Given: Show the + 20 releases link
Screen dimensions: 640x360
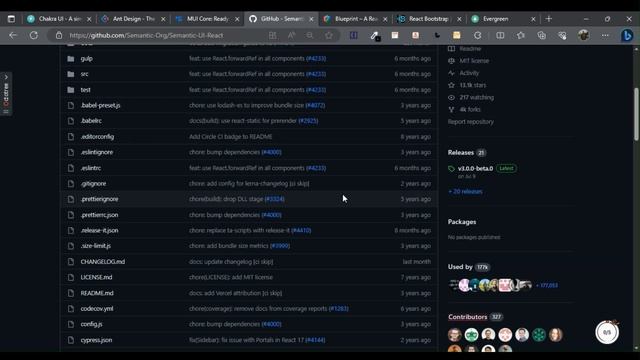Looking at the screenshot, I should tap(465, 192).
